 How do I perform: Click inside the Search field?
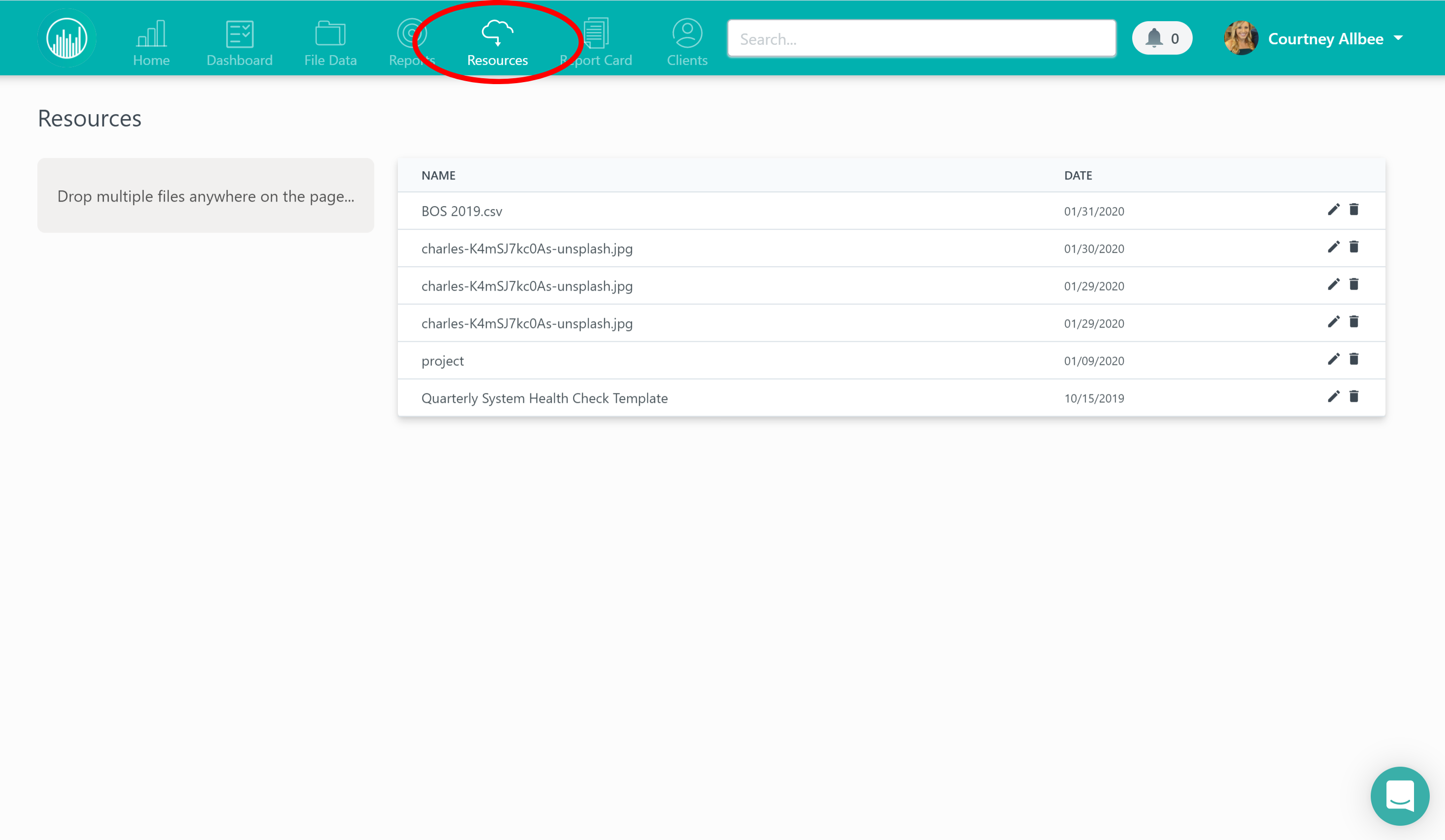pos(921,38)
